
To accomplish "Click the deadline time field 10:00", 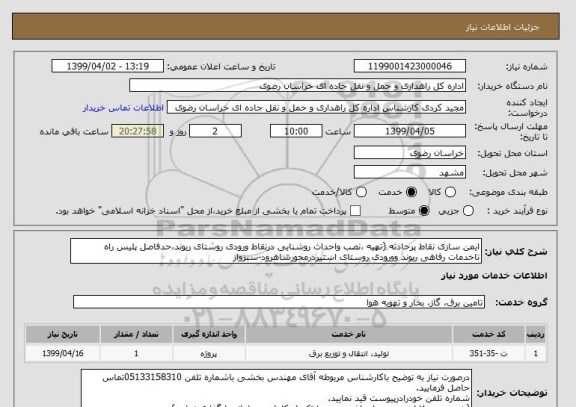I will tap(296, 131).
